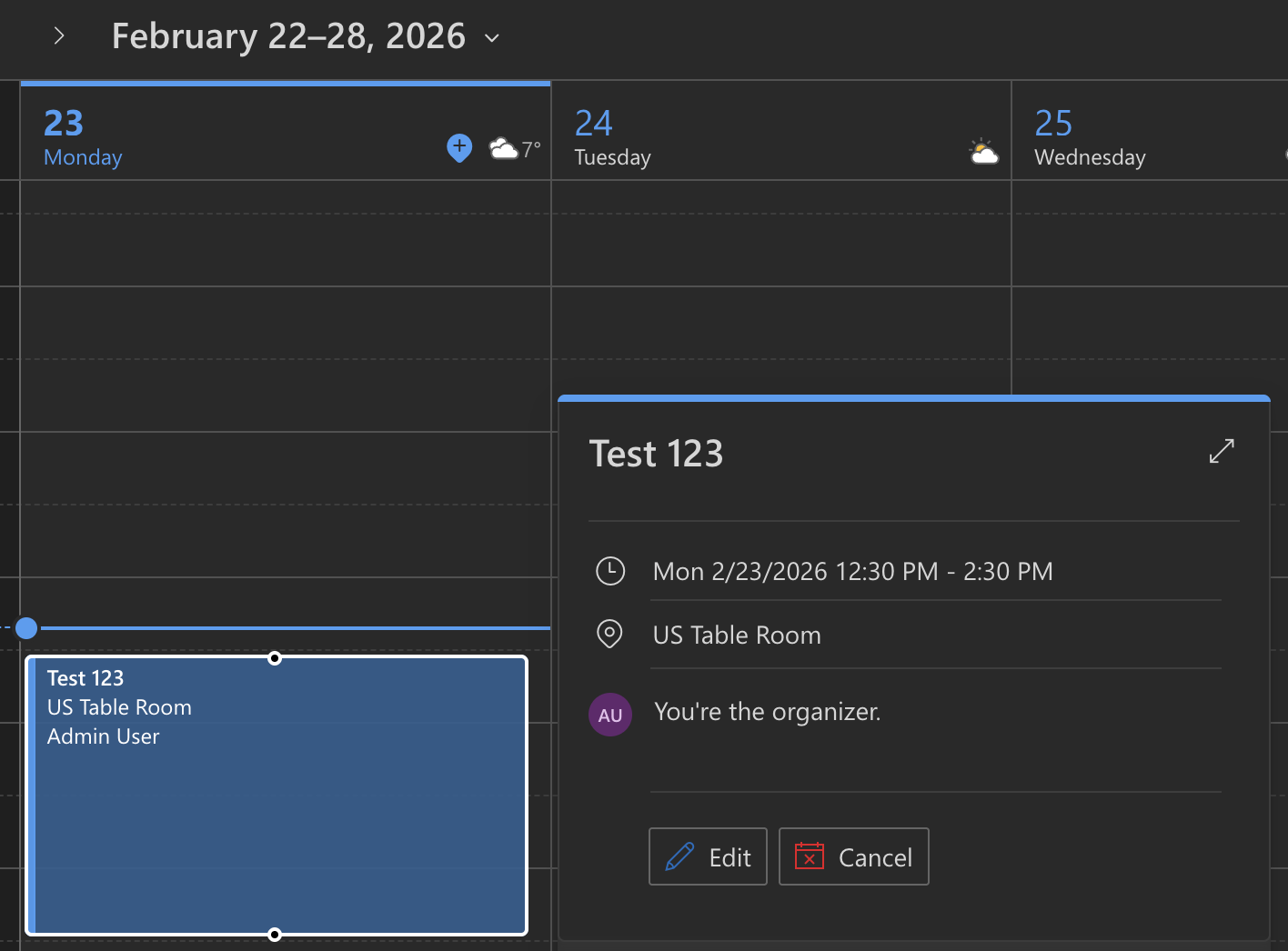Click the add location pin icon on Monday
The image size is (1288, 951).
(x=459, y=146)
